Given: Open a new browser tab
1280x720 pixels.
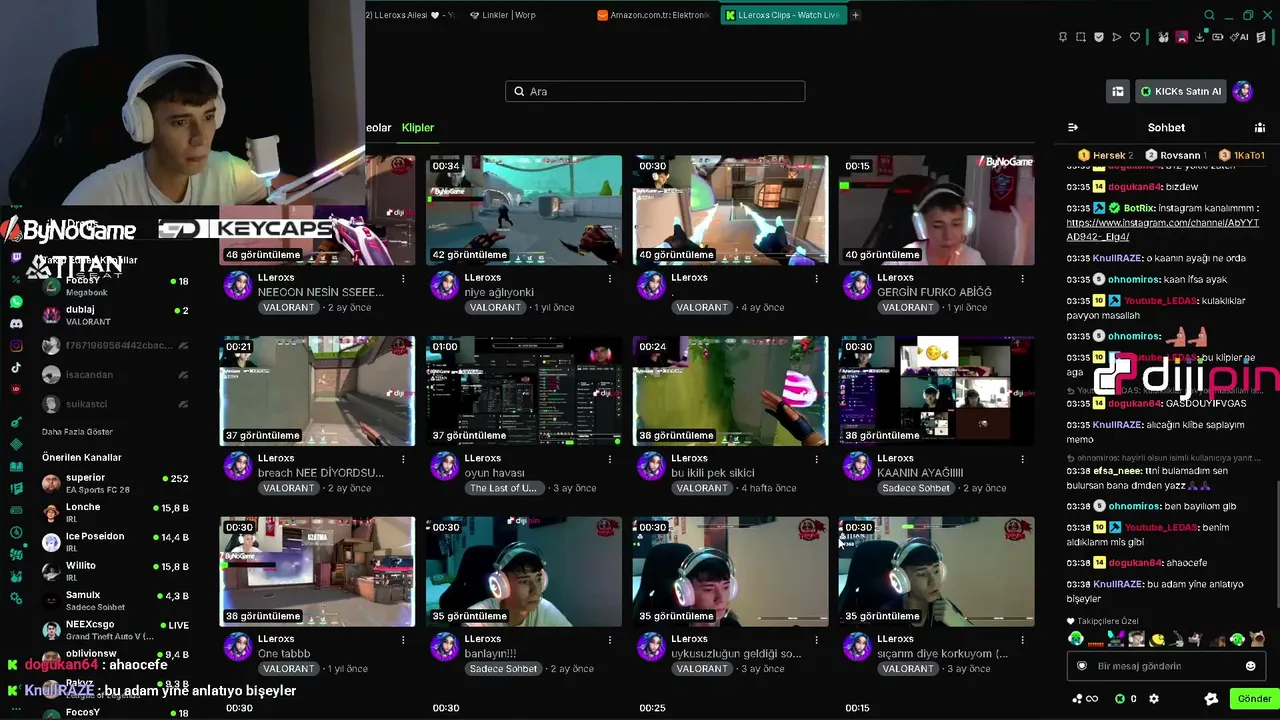Looking at the screenshot, I should click(x=855, y=15).
